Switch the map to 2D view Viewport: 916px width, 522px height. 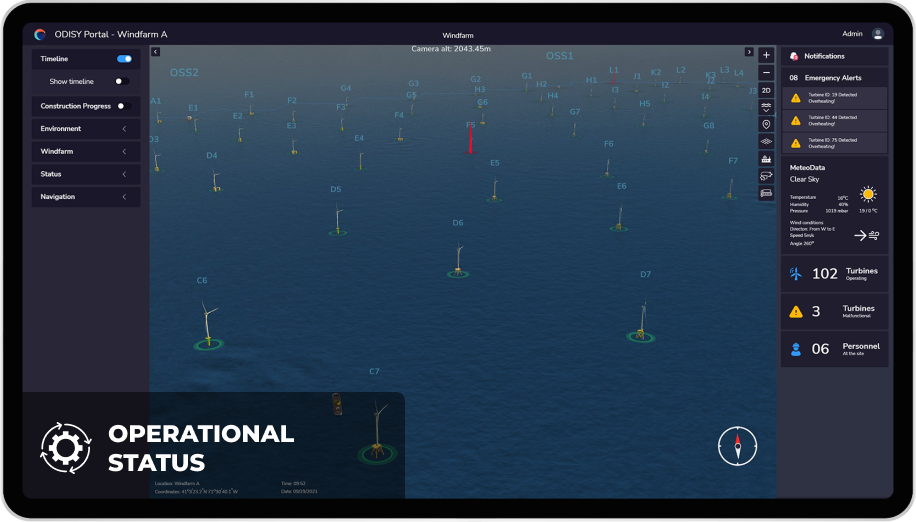pyautogui.click(x=766, y=90)
